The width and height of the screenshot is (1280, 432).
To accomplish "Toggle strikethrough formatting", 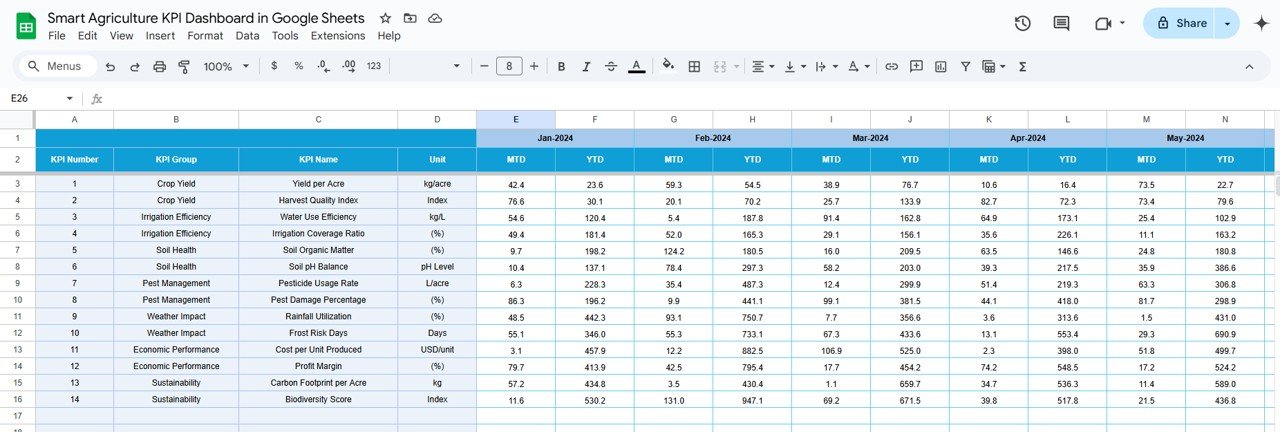I will (611, 66).
